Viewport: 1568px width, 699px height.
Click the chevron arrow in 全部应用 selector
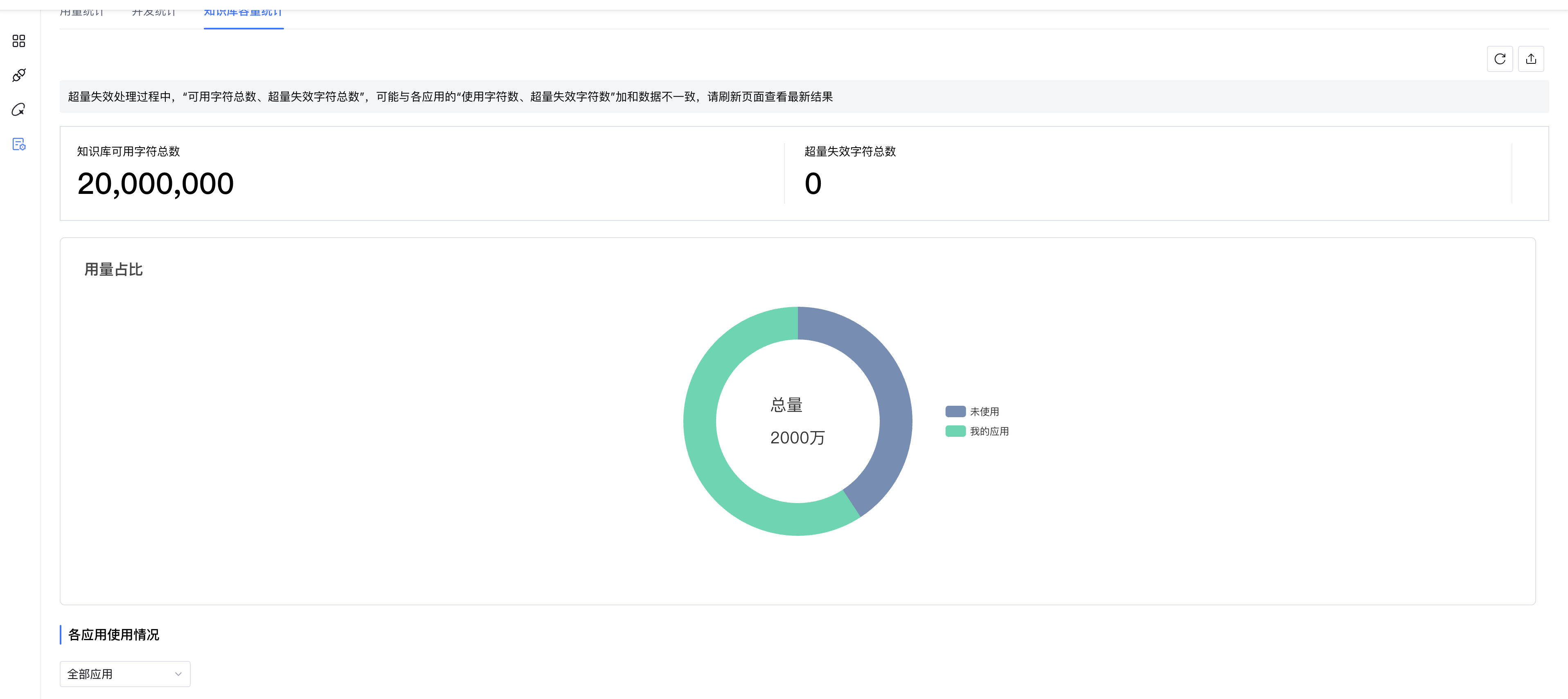[178, 674]
